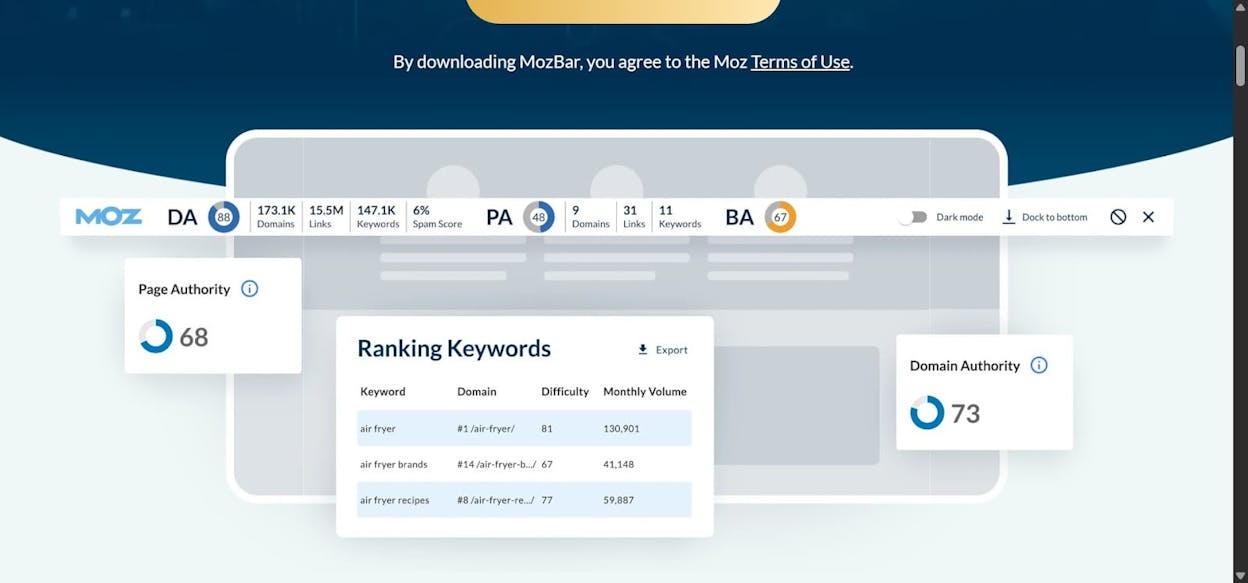Screen dimensions: 1248x583
Task: Select the 'air fryer brands' keyword cell
Action: (394, 464)
